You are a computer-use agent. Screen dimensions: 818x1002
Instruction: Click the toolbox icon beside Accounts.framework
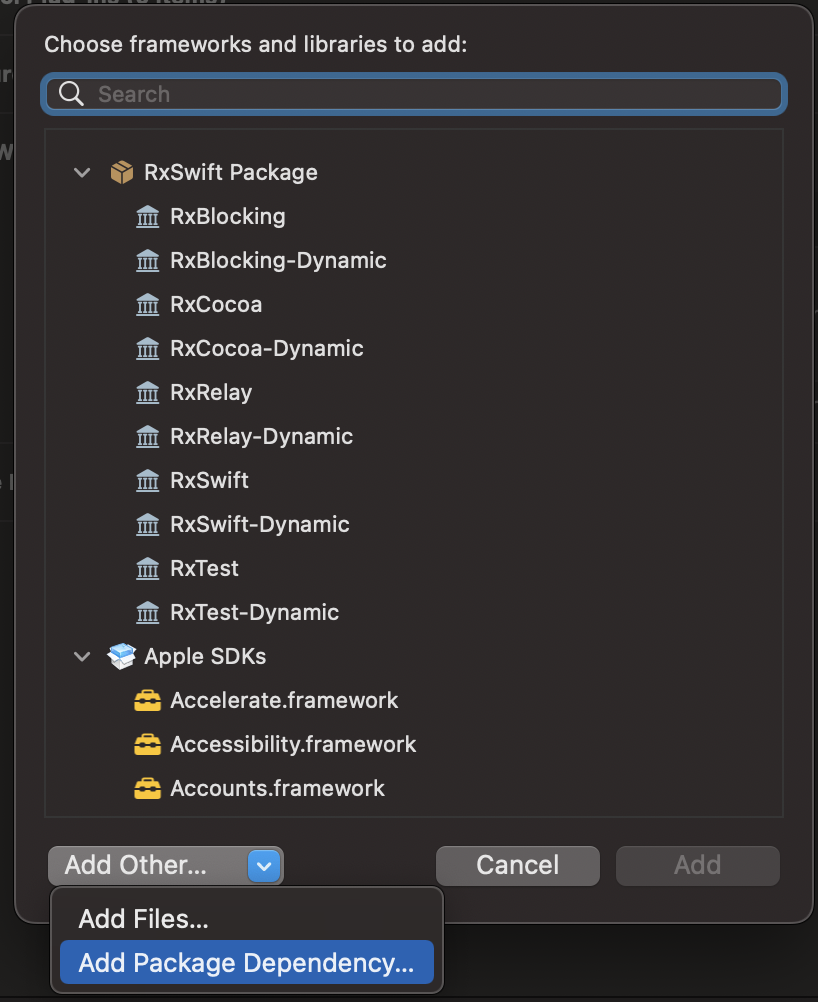[x=148, y=789]
